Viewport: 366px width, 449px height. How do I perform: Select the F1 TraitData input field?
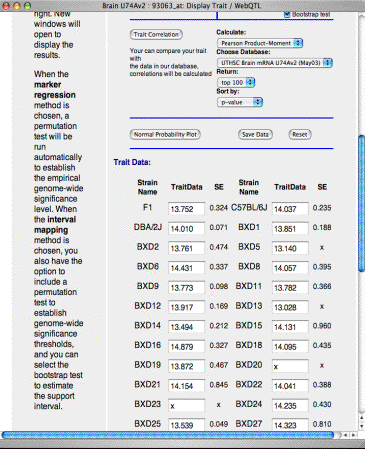(x=186, y=209)
